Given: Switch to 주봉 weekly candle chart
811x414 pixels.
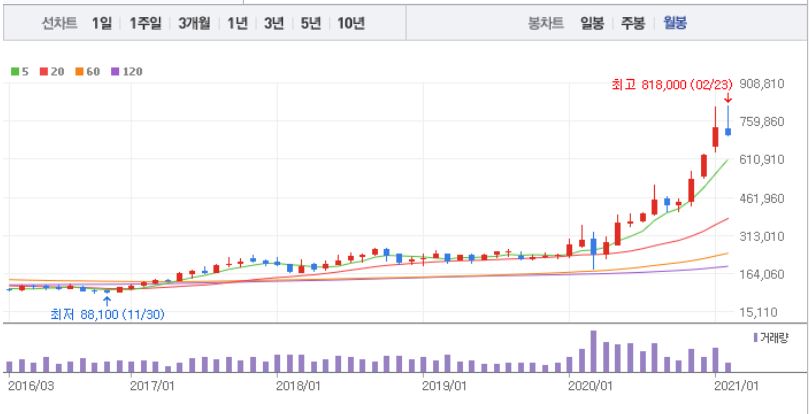Looking at the screenshot, I should (x=634, y=23).
